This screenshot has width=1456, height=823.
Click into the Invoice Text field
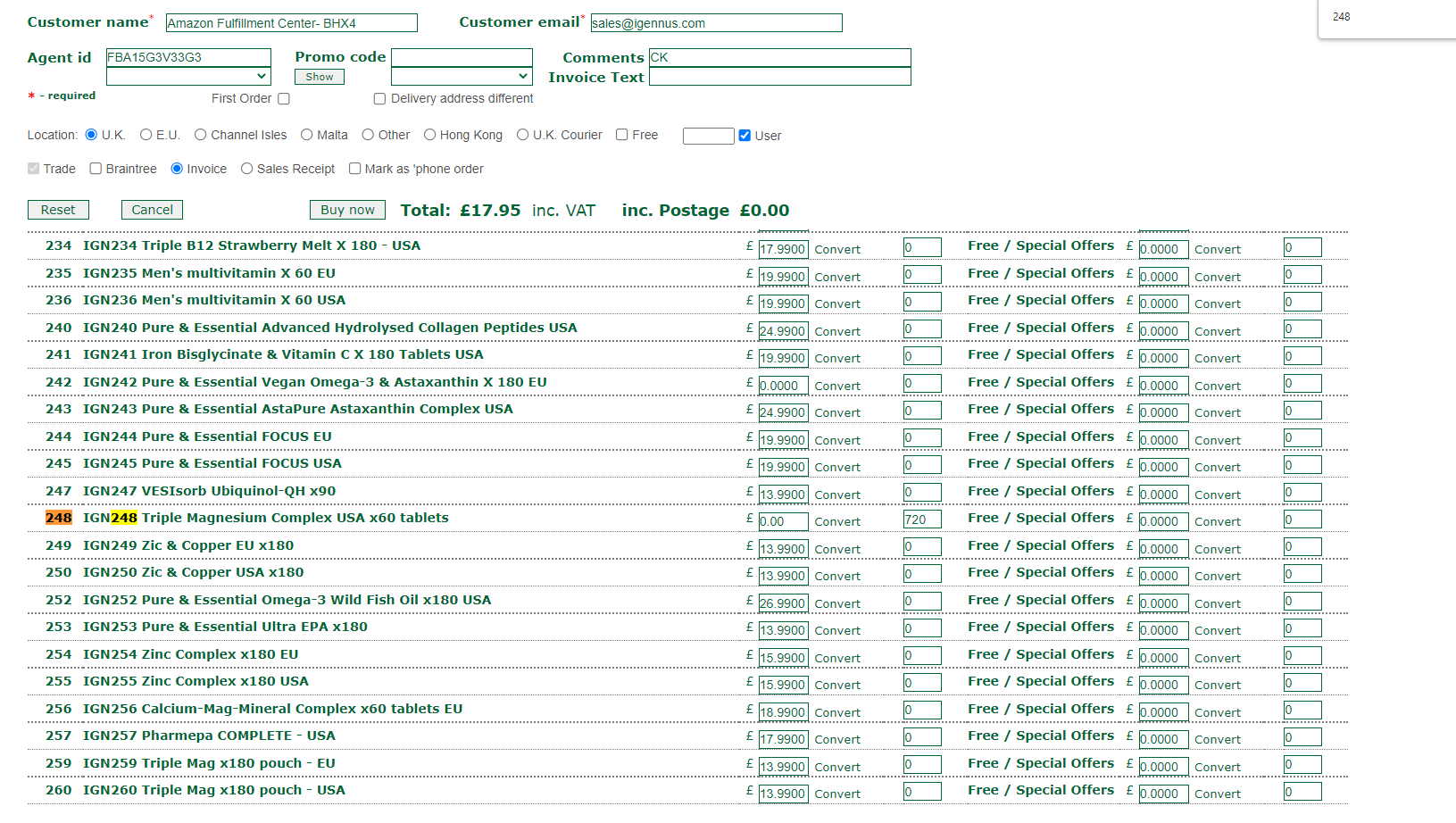(779, 77)
